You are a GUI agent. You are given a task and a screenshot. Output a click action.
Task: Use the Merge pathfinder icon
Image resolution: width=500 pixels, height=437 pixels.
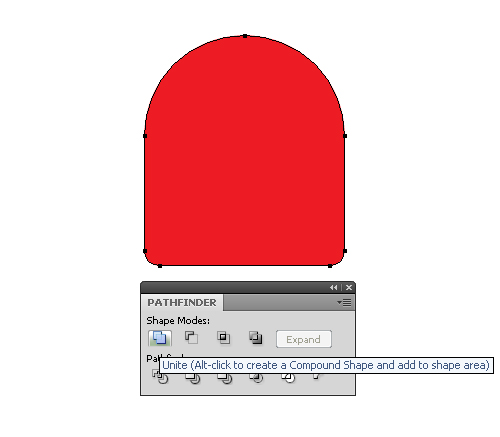pyautogui.click(x=224, y=378)
